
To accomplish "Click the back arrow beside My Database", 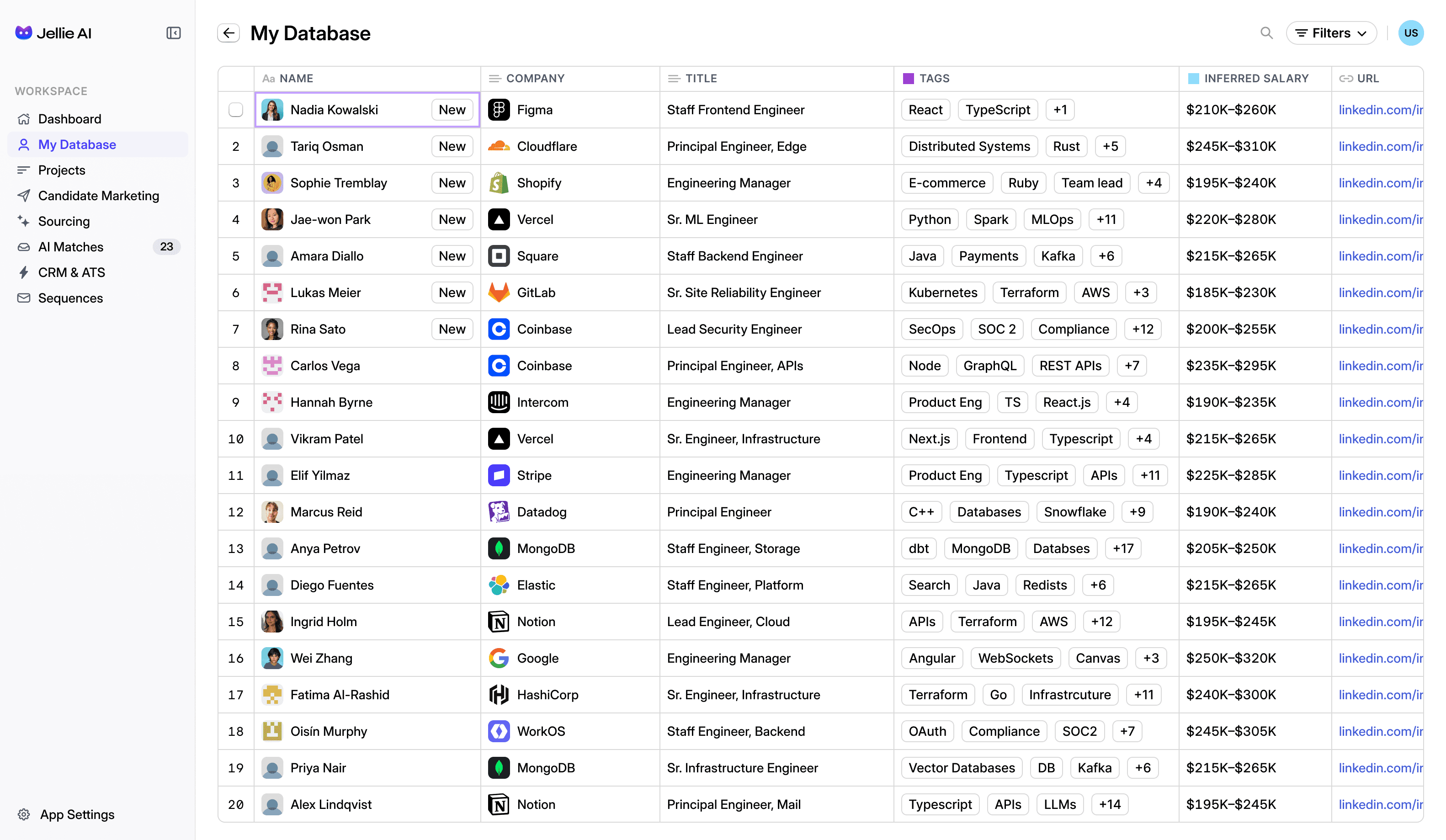I will 229,33.
